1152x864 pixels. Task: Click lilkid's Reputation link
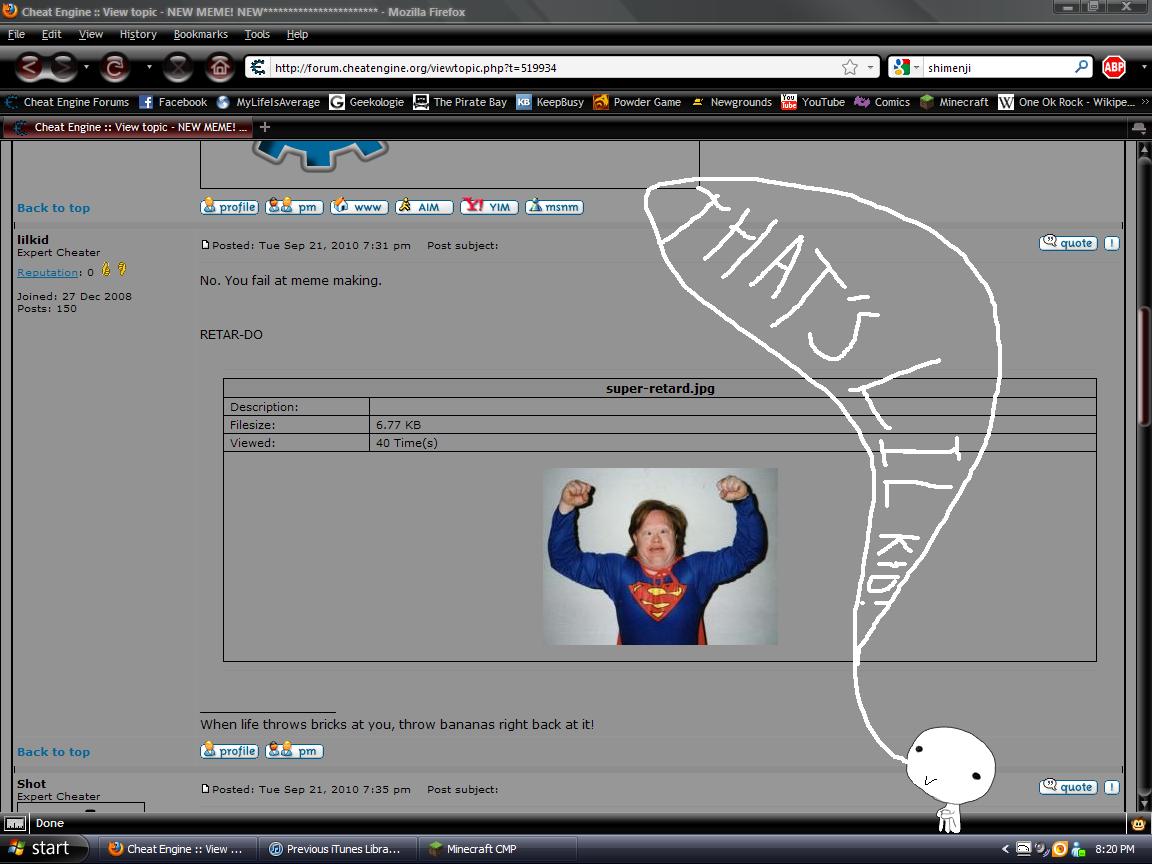[x=47, y=272]
